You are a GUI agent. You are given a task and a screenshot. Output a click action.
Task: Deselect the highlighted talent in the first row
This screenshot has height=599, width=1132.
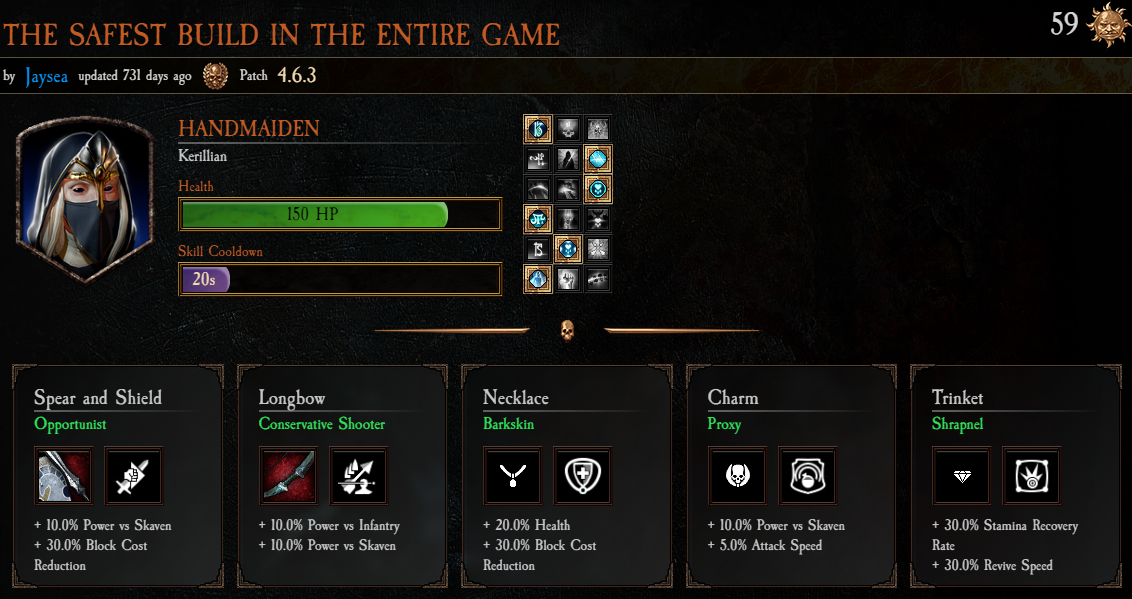coord(538,129)
